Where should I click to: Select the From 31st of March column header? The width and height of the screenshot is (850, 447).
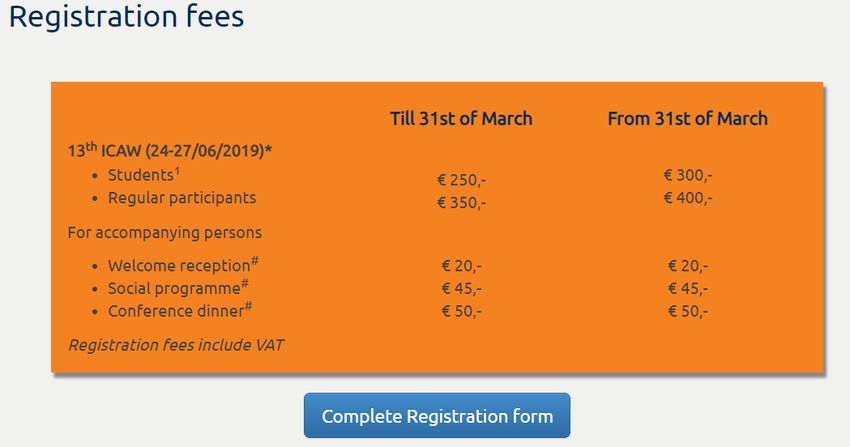click(687, 119)
